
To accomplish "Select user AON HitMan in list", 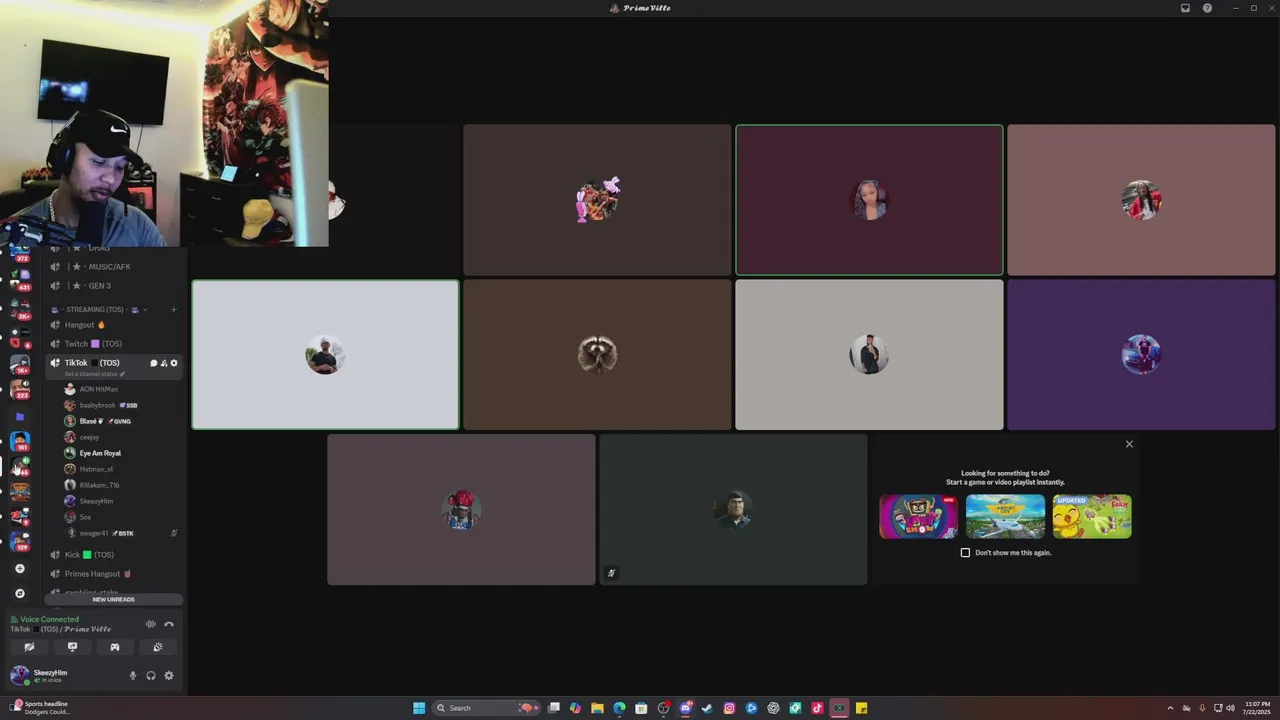I will click(120, 389).
